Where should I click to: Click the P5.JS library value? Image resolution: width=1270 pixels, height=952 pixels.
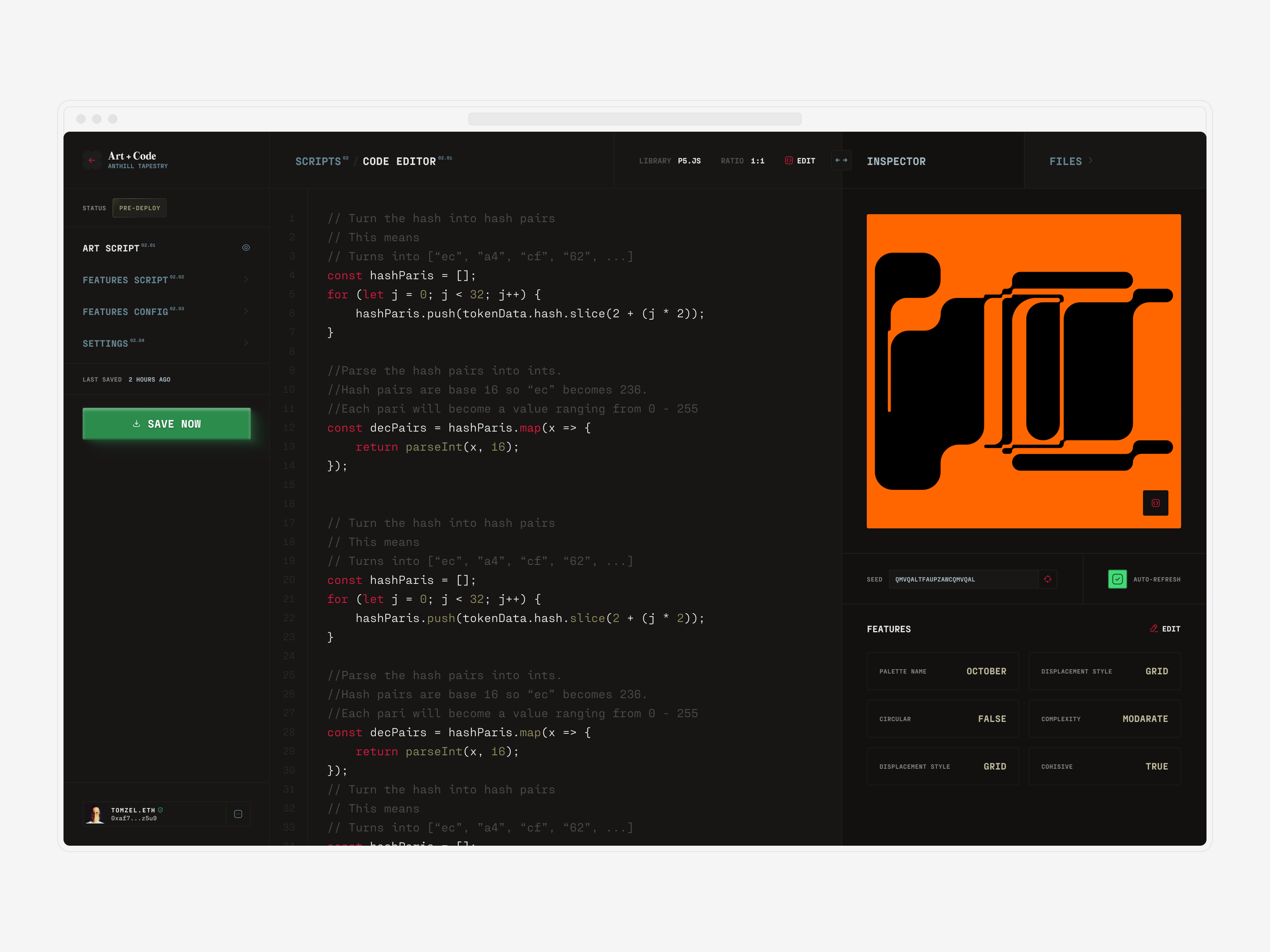689,161
